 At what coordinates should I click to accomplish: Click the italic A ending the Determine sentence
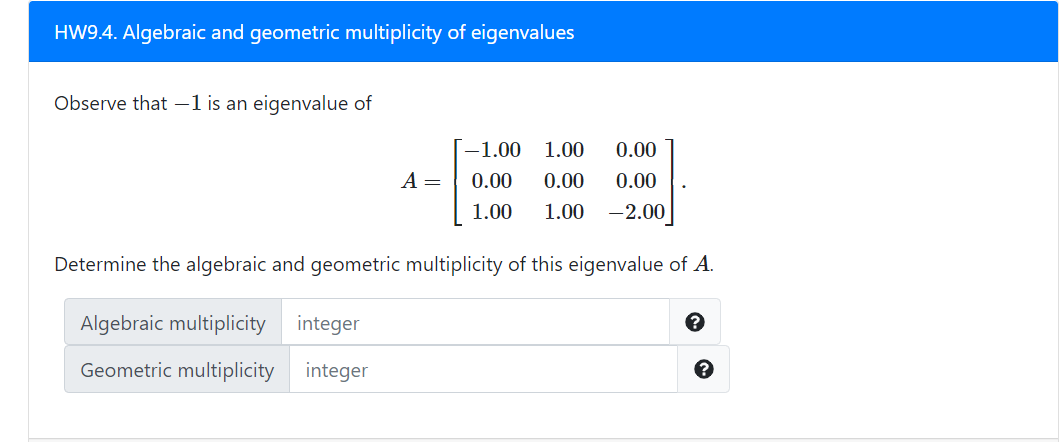pyautogui.click(x=703, y=265)
